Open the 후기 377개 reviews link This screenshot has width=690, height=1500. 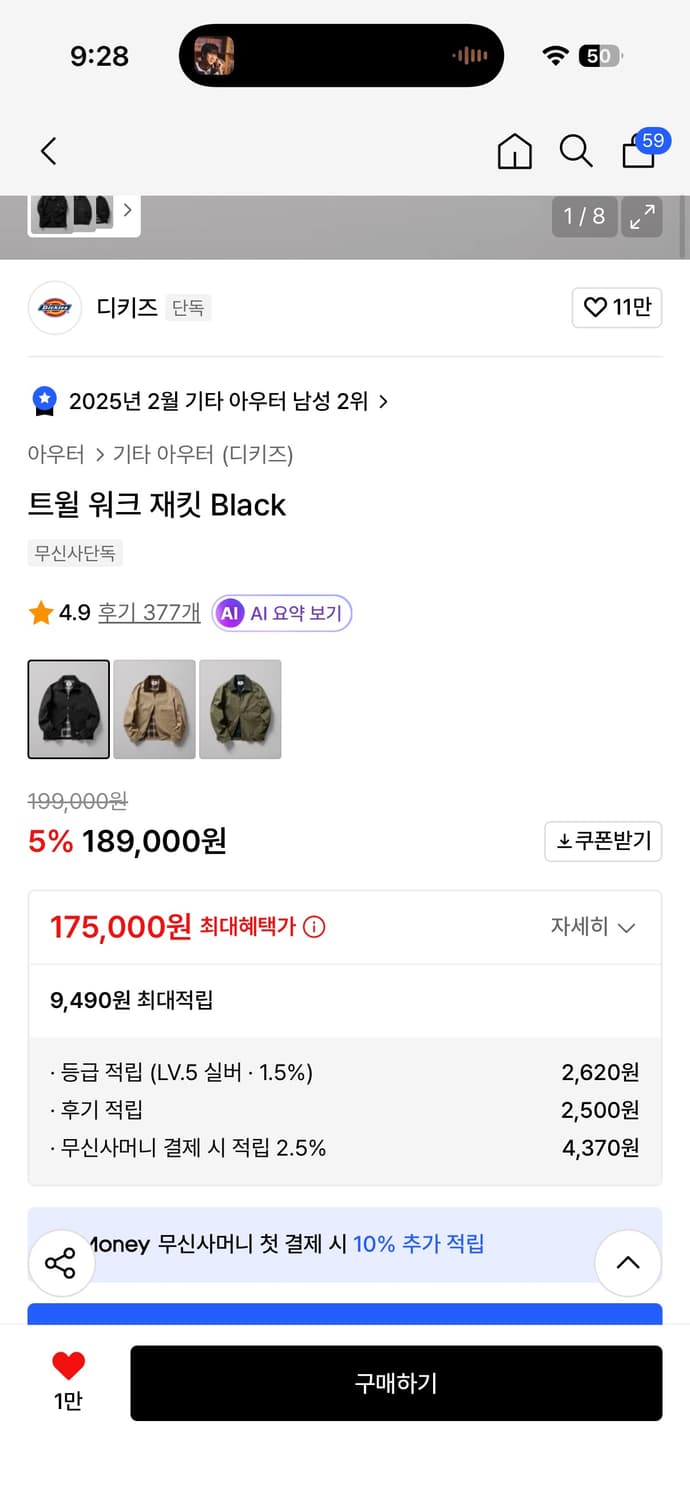click(148, 613)
